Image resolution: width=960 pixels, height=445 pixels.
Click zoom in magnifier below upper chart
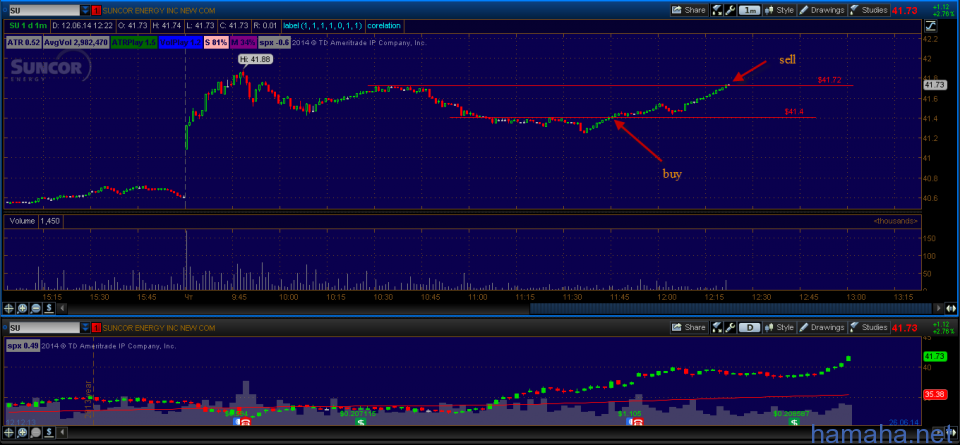point(22,308)
